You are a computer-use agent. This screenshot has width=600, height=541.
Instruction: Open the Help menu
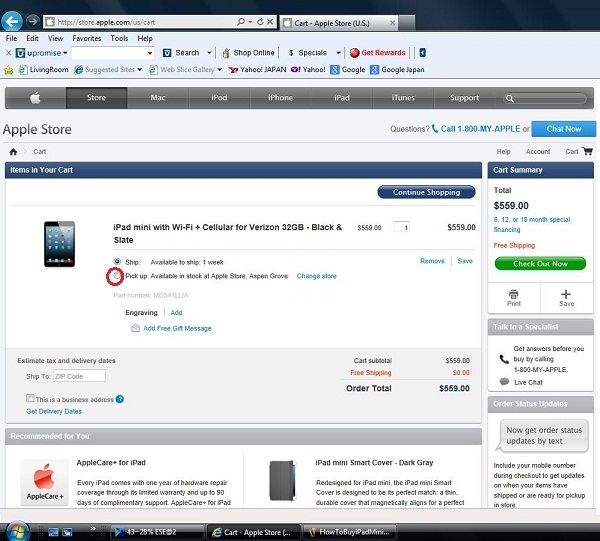pyautogui.click(x=145, y=38)
